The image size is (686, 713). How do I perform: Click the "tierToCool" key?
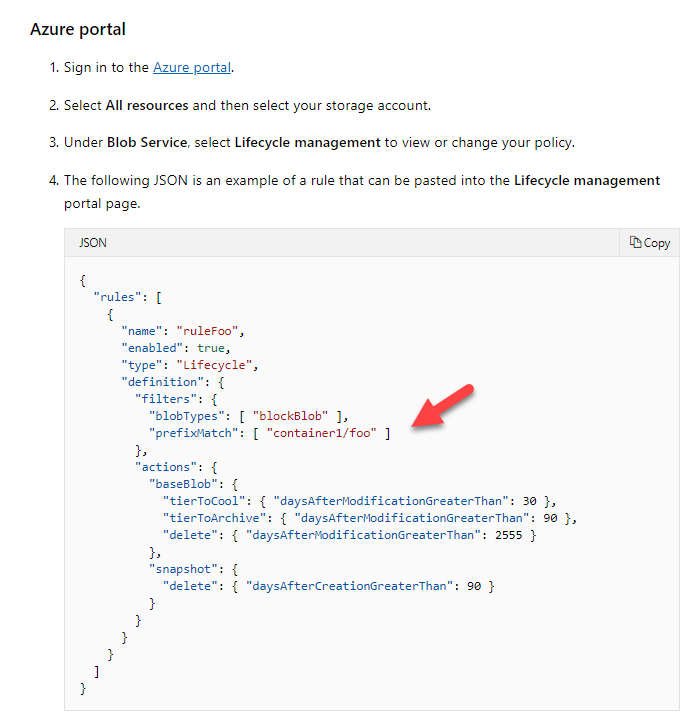point(204,502)
